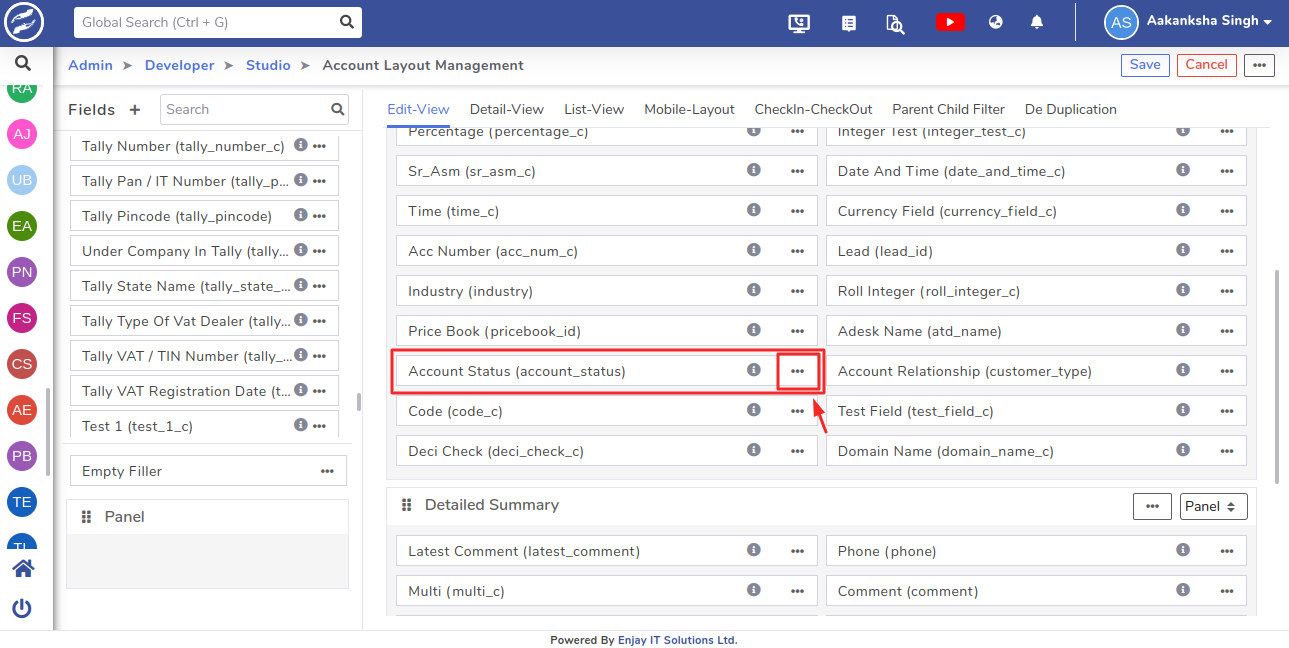Switch to the Mobile-Layout tab
Image resolution: width=1289 pixels, height=648 pixels.
689,109
